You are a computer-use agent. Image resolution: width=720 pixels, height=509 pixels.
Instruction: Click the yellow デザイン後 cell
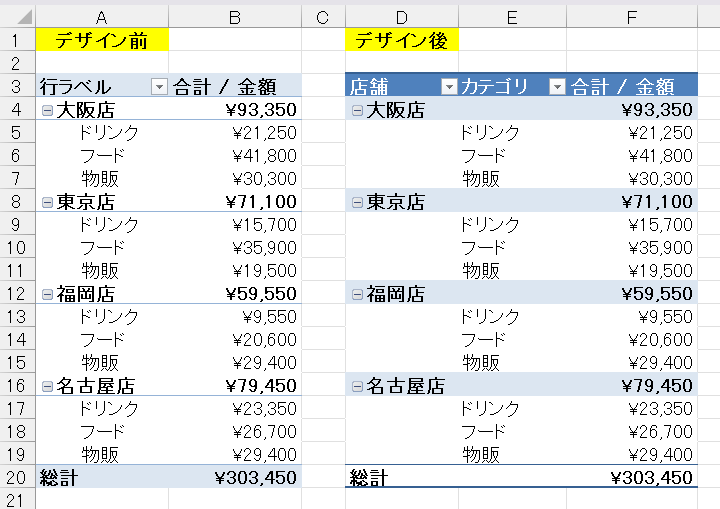(x=402, y=40)
